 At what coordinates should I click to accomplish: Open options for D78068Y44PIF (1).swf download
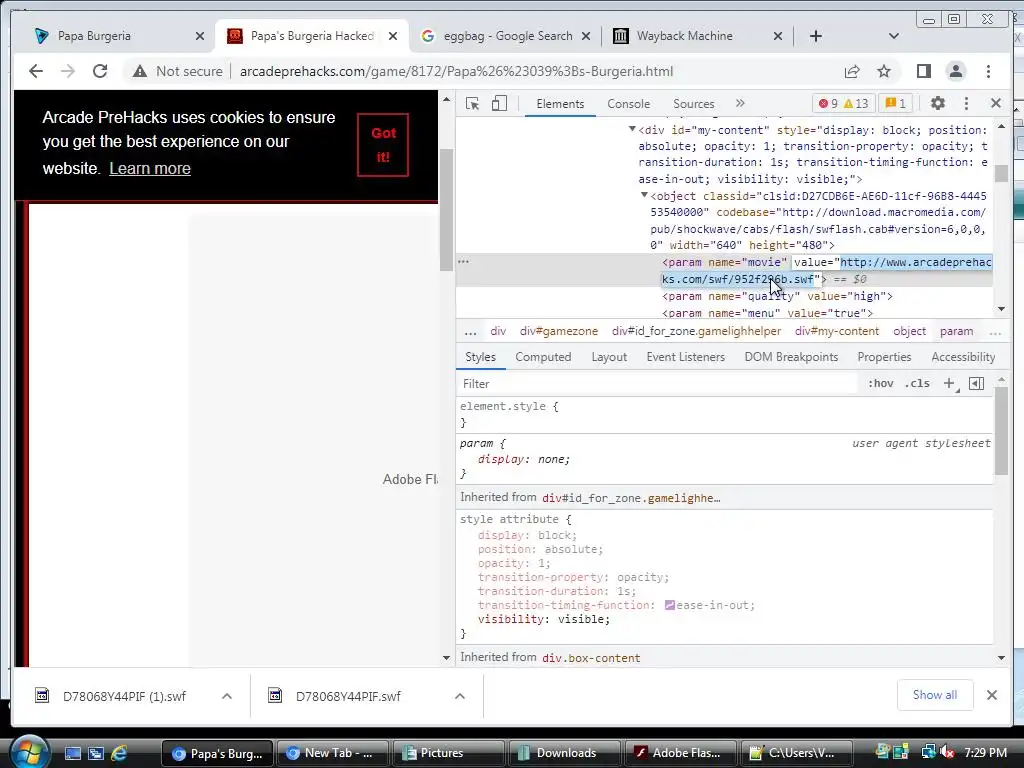227,696
